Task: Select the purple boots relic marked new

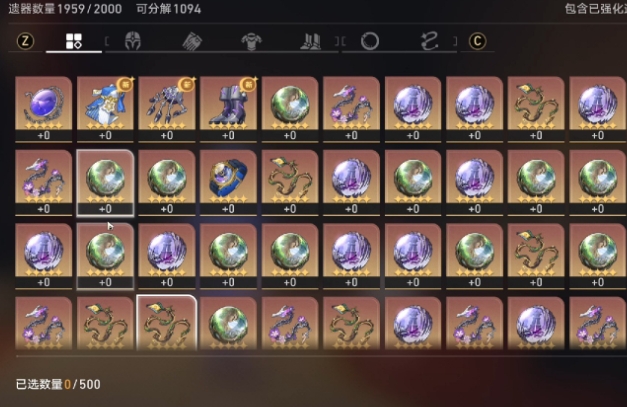Action: [228, 109]
